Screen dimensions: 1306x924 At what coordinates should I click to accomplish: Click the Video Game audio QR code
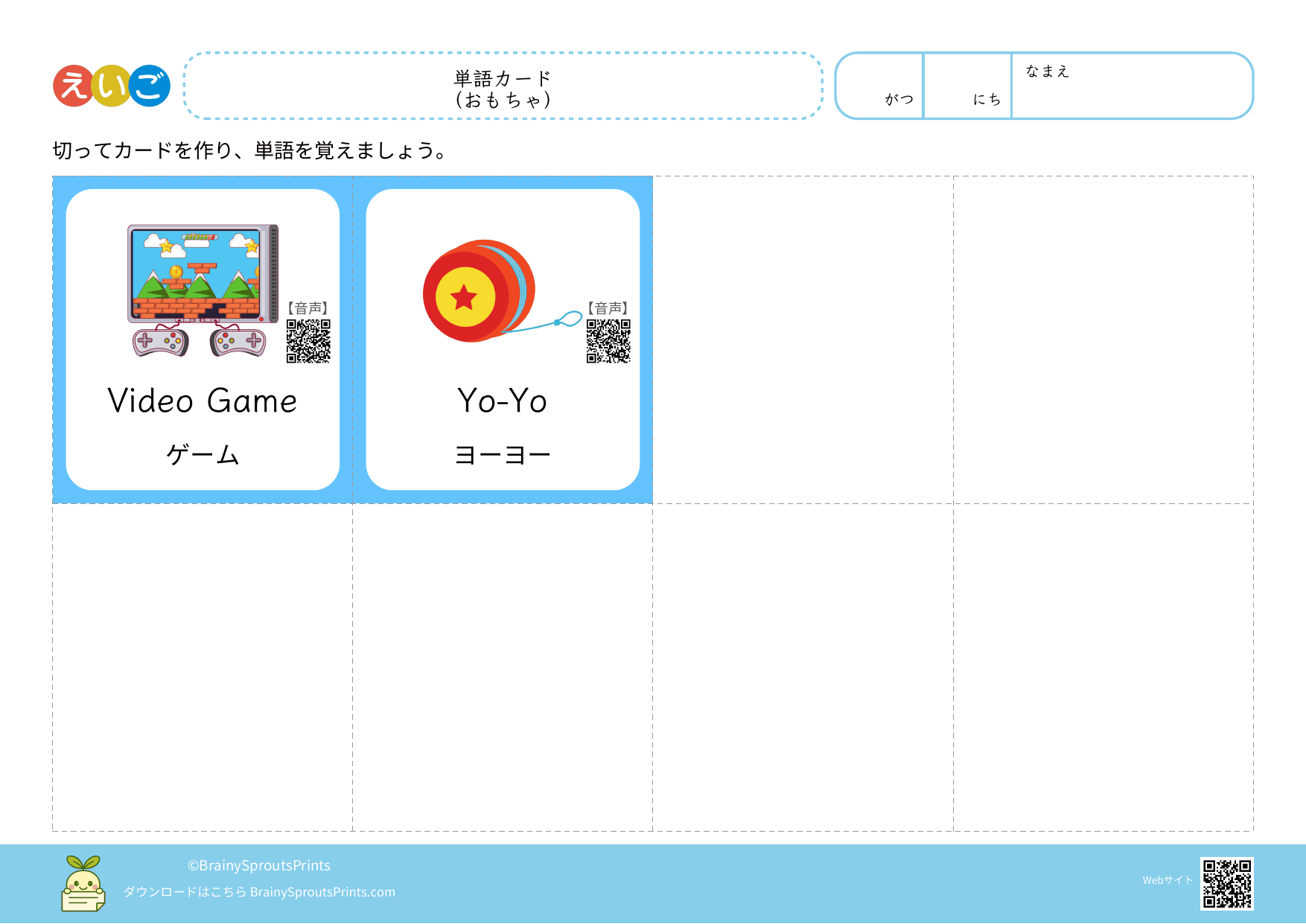(x=308, y=341)
